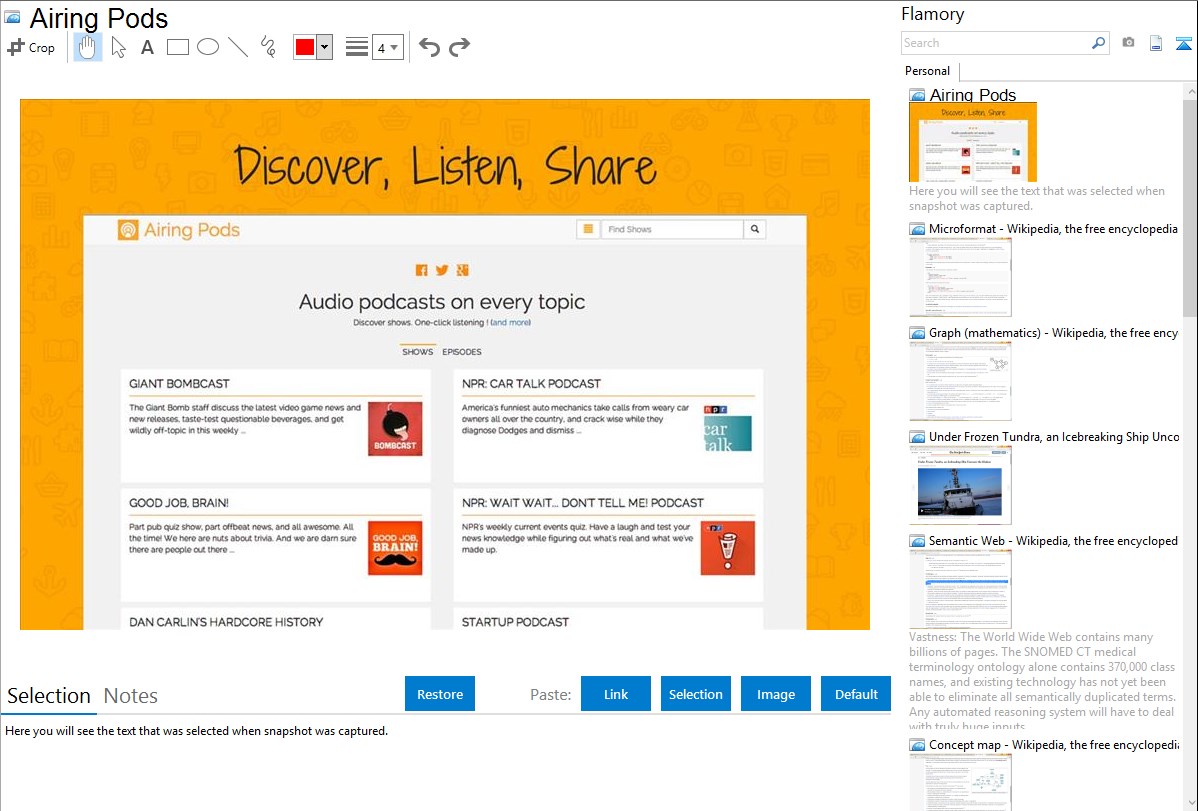
Task: Switch to the Personal tab
Action: pyautogui.click(x=927, y=71)
